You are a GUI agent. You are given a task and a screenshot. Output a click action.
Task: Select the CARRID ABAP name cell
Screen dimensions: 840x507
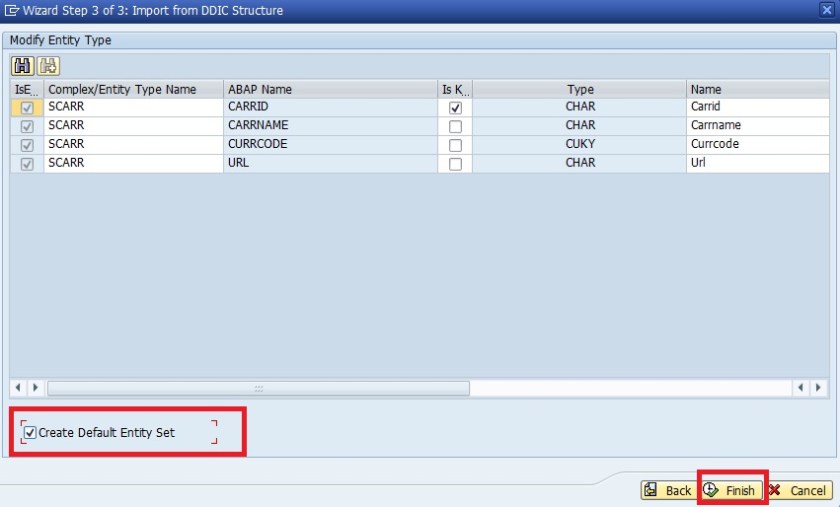[x=331, y=107]
